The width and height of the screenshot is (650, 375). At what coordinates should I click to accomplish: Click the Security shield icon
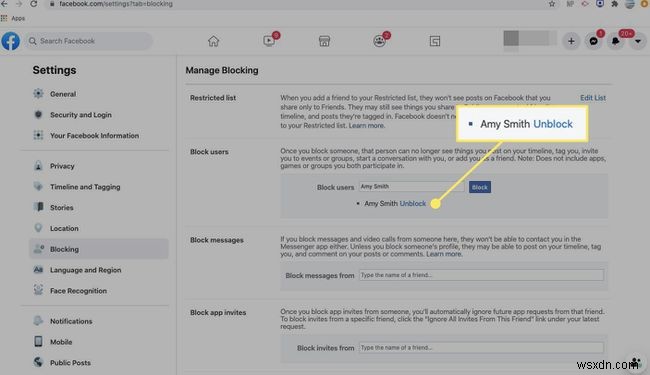[x=38, y=114]
